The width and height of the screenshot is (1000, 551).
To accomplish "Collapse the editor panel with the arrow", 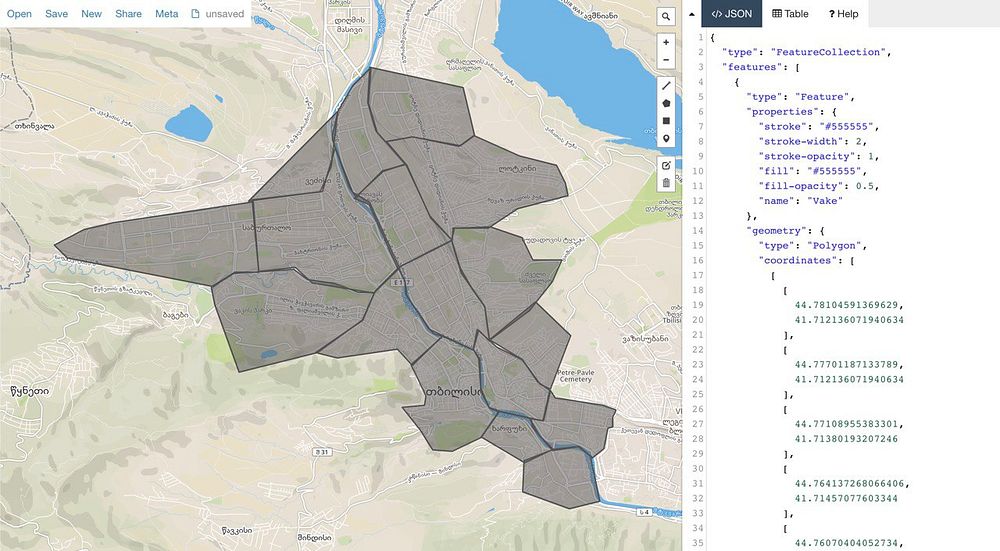I will click(x=692, y=15).
